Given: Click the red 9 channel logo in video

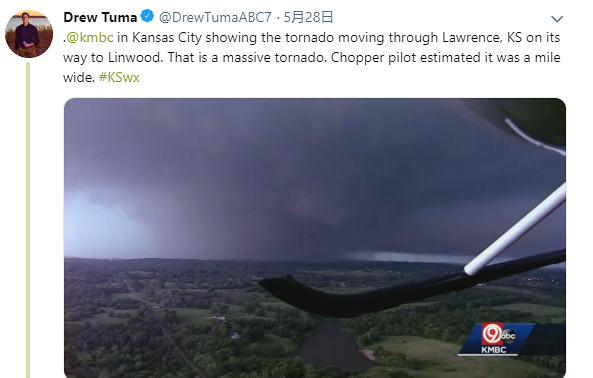Looking at the screenshot, I should coord(492,333).
